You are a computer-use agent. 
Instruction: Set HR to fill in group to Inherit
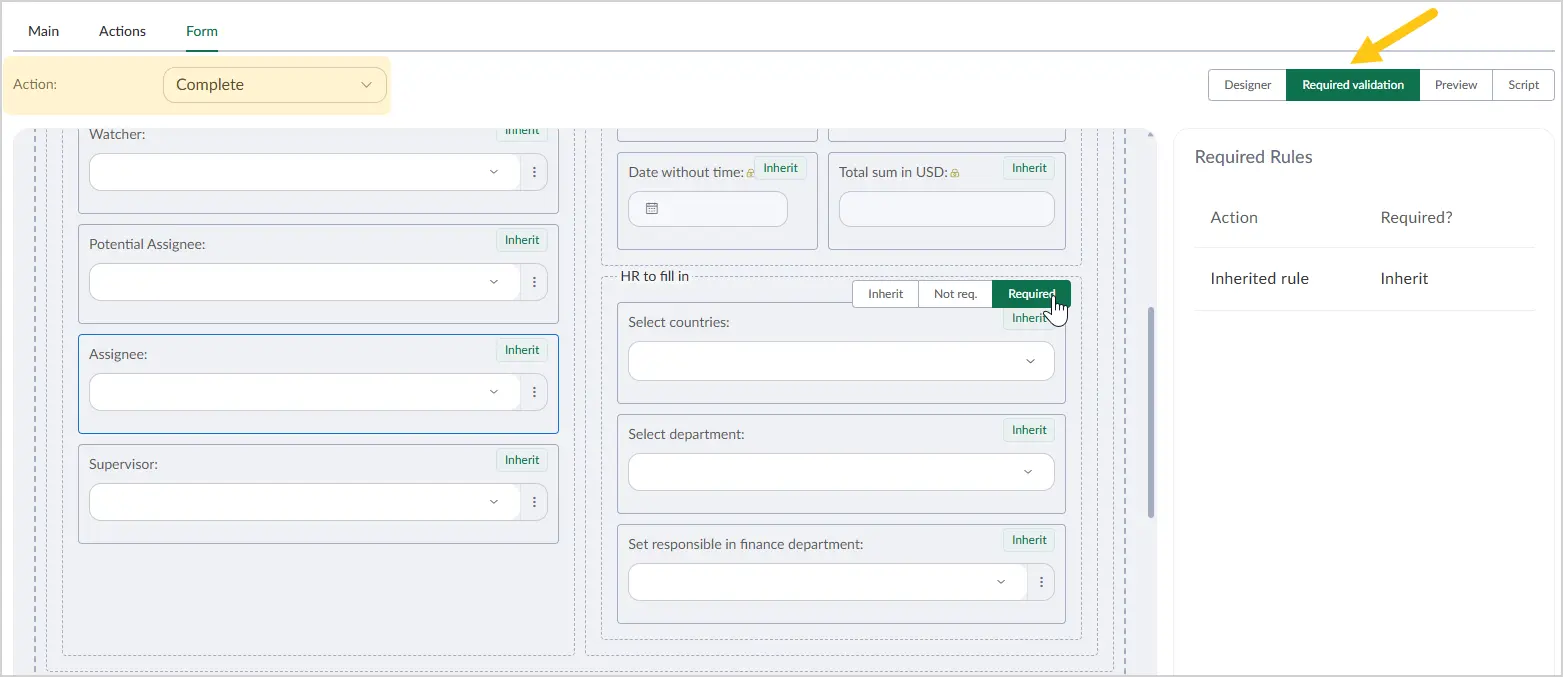point(885,294)
